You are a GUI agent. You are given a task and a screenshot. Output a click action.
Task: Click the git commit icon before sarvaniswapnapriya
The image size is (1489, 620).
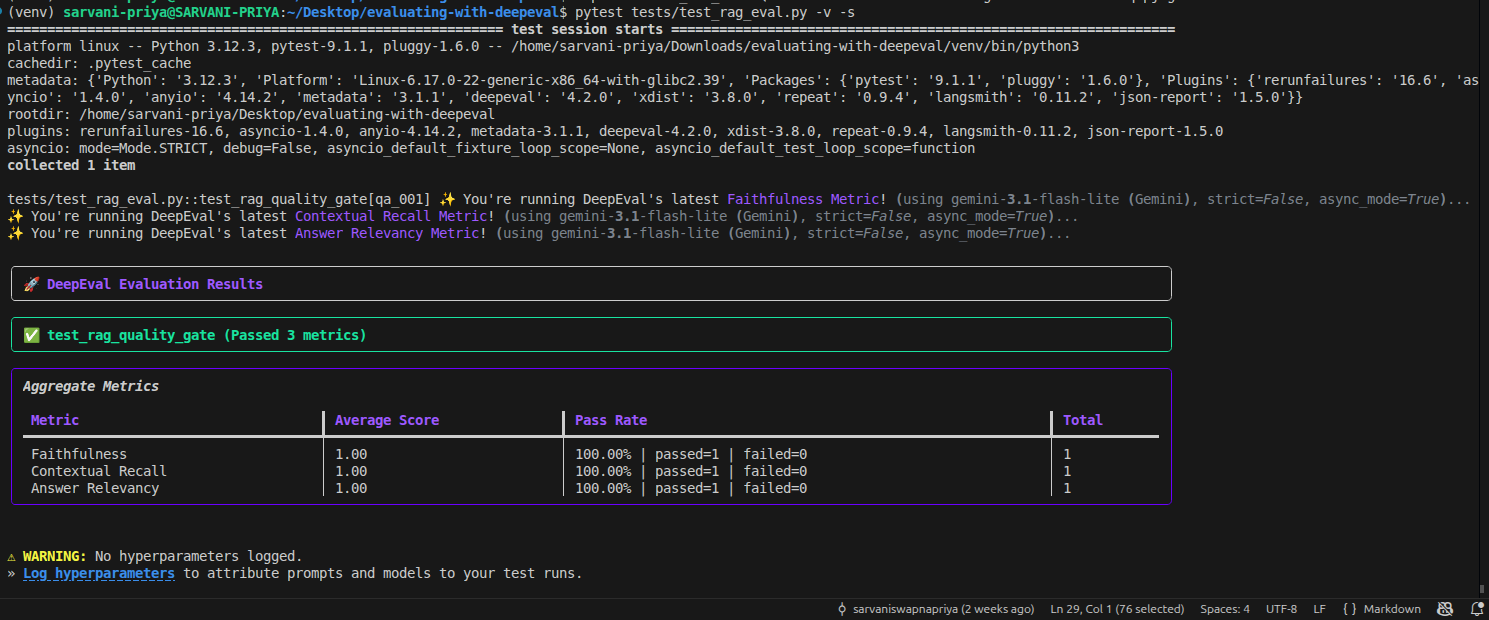[x=842, y=609]
